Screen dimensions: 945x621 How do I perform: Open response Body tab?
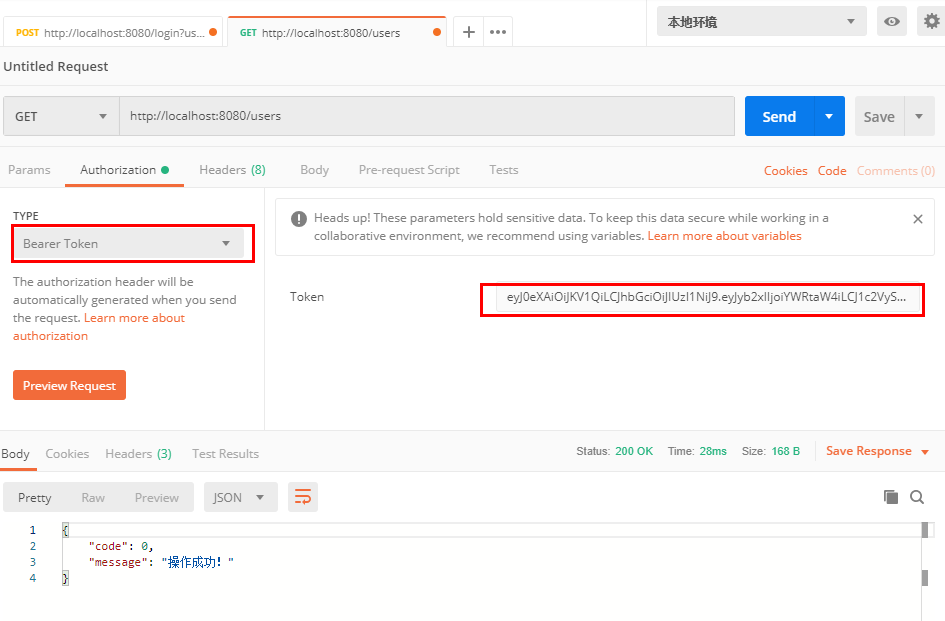16,454
